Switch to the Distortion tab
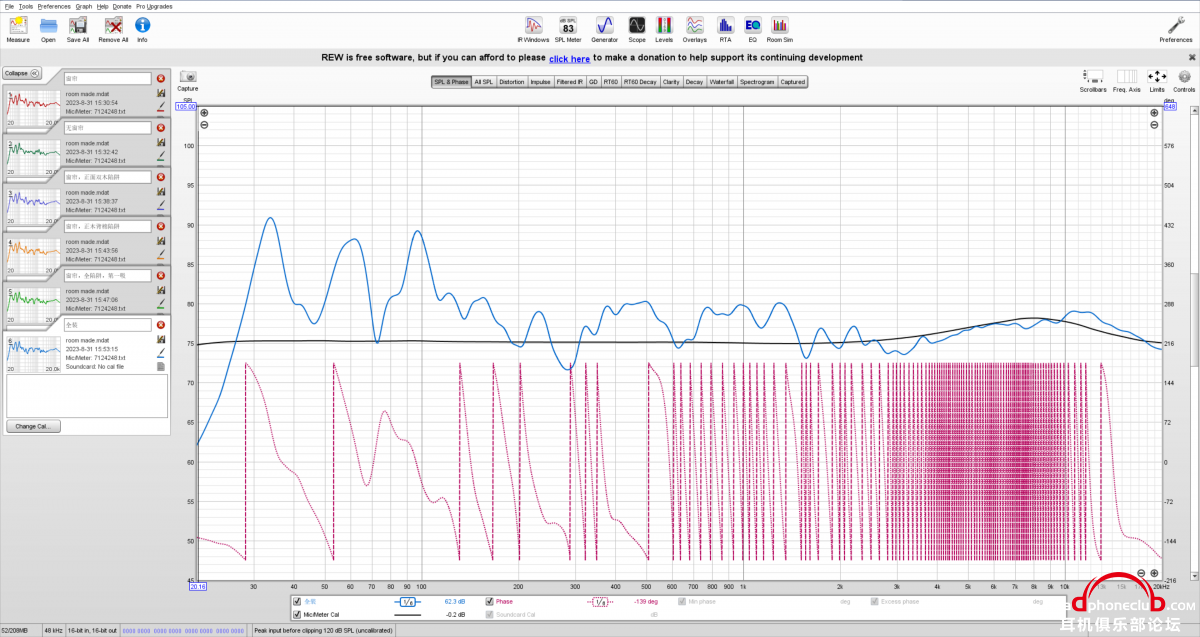 pos(511,82)
